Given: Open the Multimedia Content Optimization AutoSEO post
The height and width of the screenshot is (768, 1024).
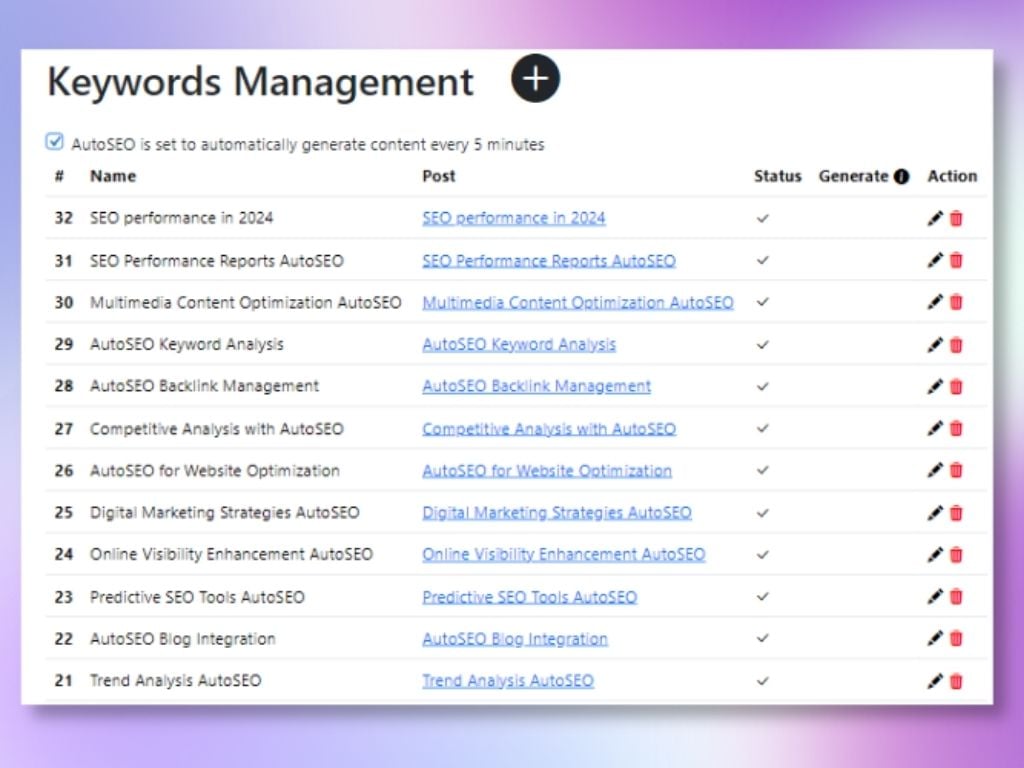Looking at the screenshot, I should click(x=578, y=302).
